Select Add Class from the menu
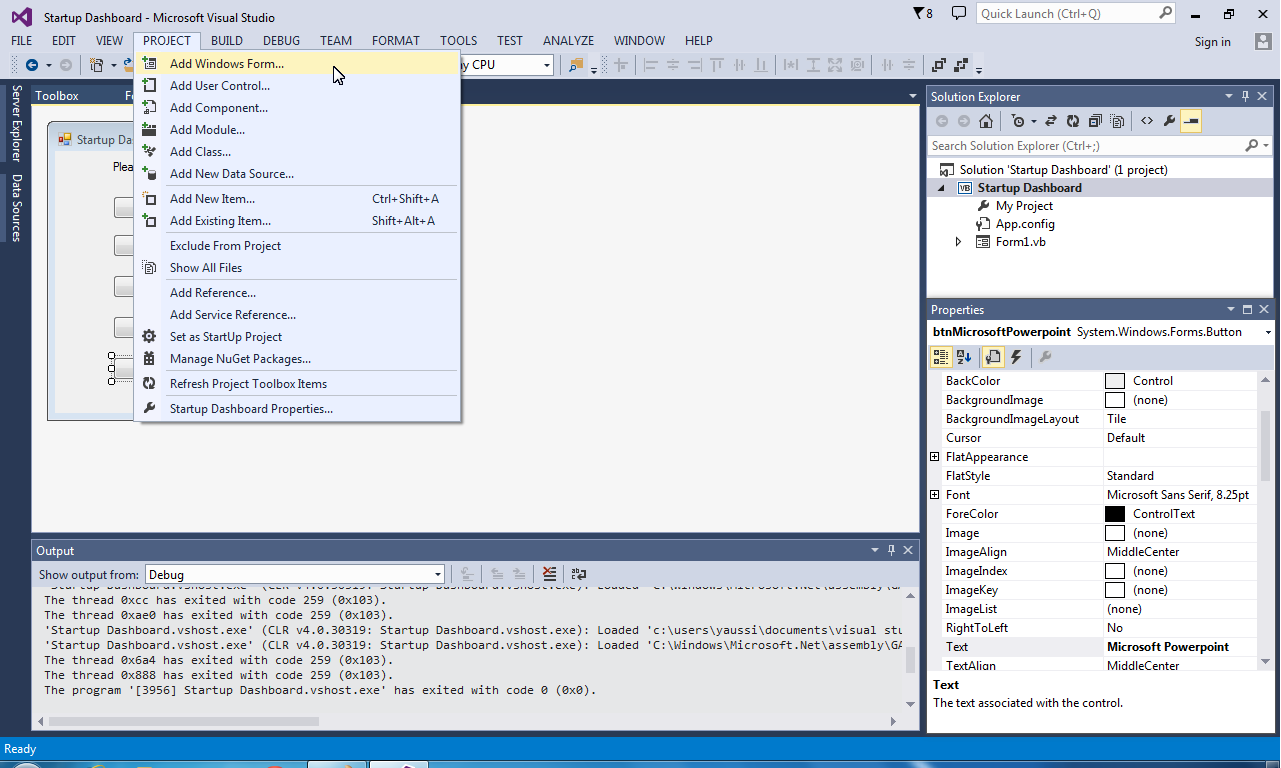The height and width of the screenshot is (768, 1281). (298, 152)
